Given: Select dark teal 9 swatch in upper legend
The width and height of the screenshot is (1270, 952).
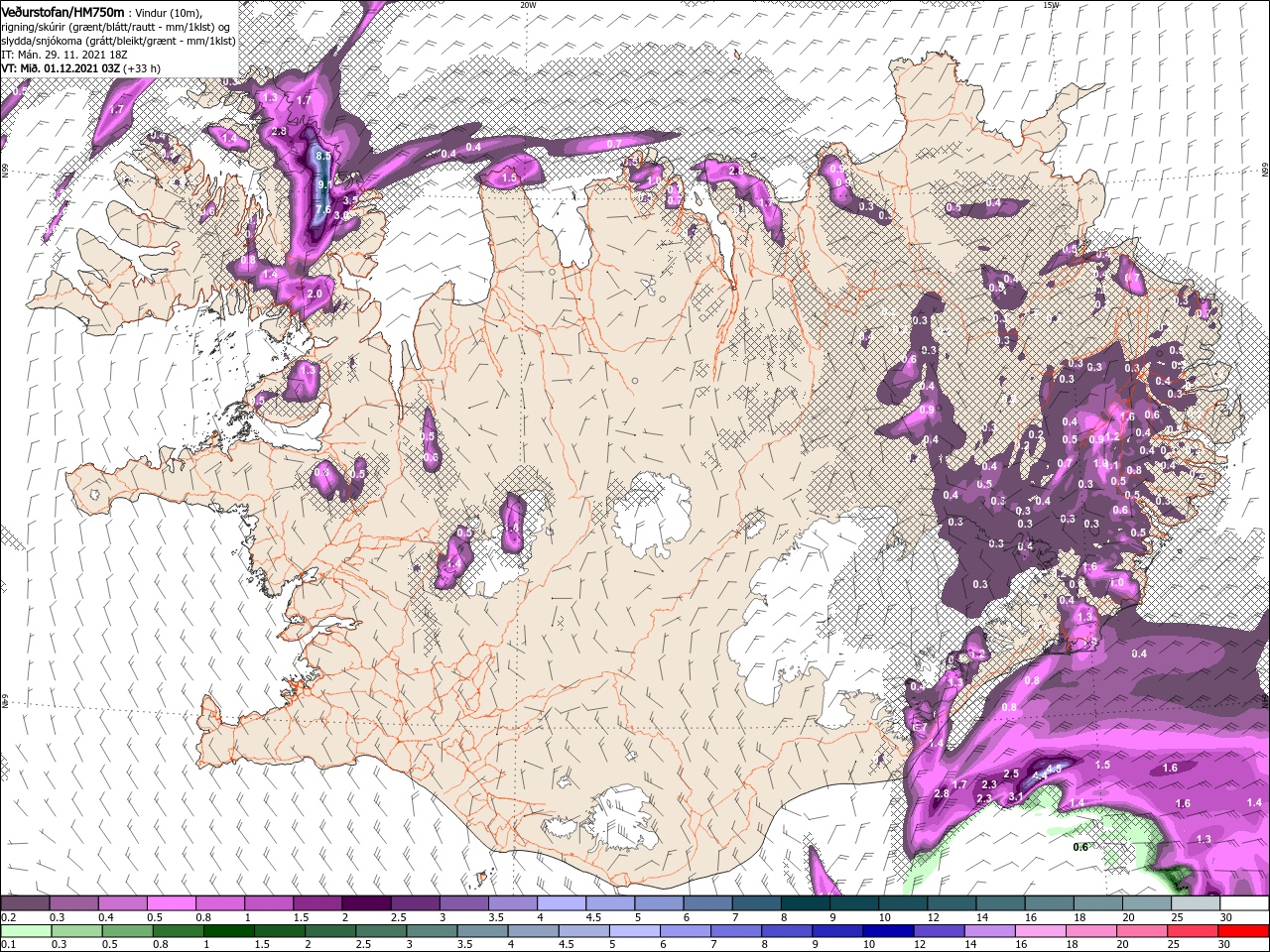Looking at the screenshot, I should (854, 903).
